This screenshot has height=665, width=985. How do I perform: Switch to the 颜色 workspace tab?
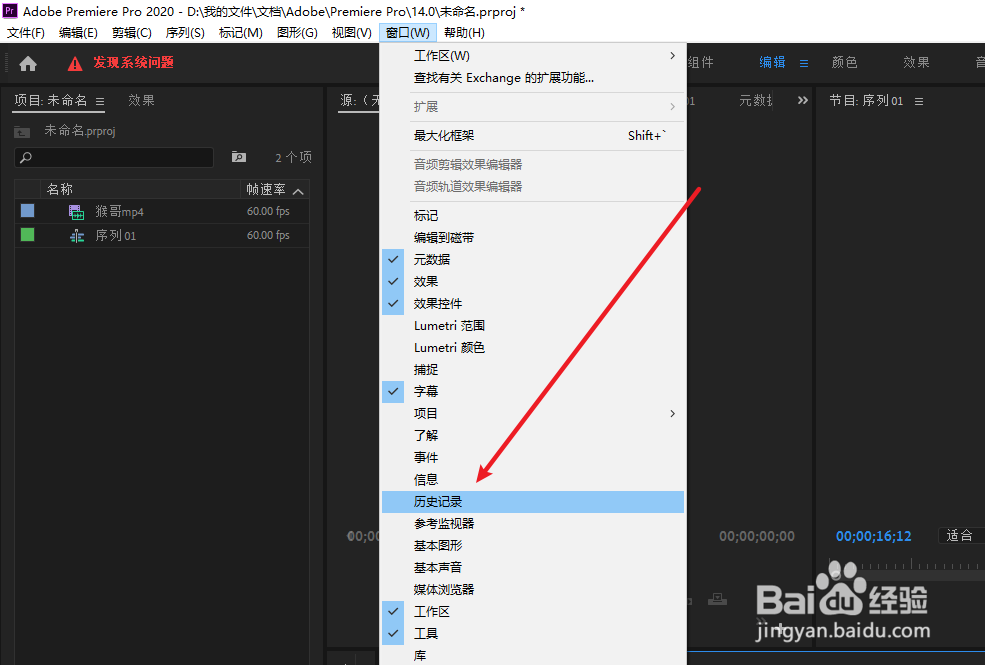[844, 62]
